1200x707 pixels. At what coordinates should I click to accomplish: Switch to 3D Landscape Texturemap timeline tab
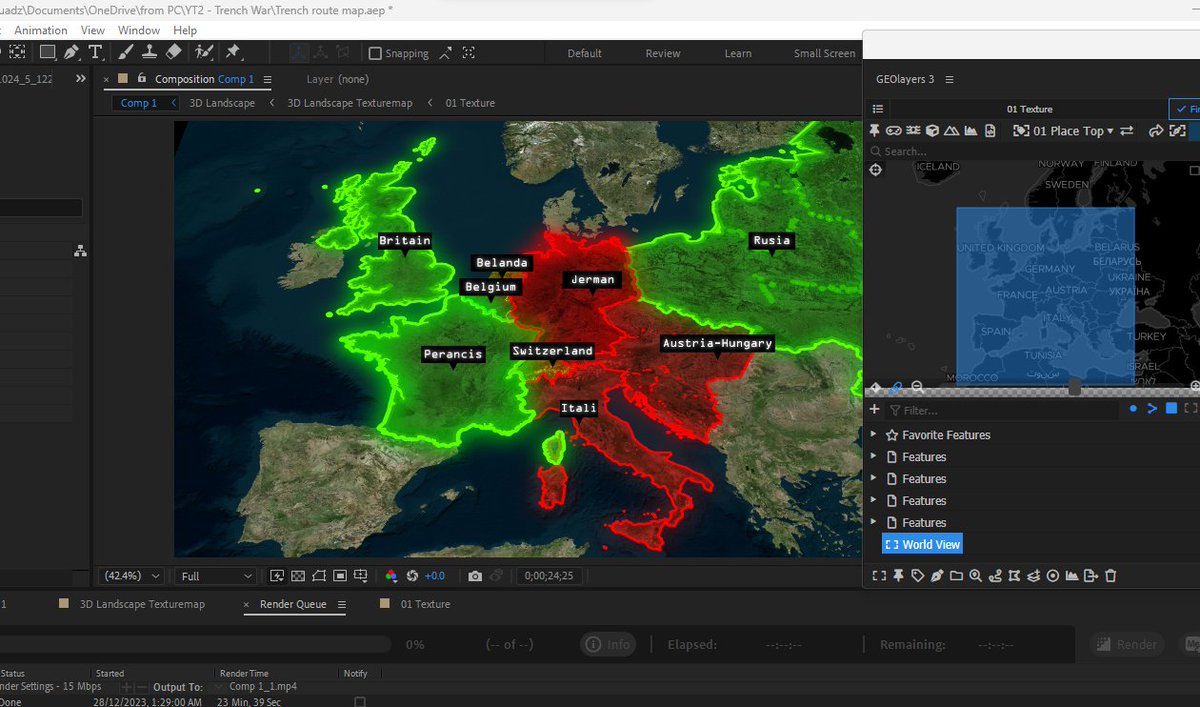(x=142, y=604)
